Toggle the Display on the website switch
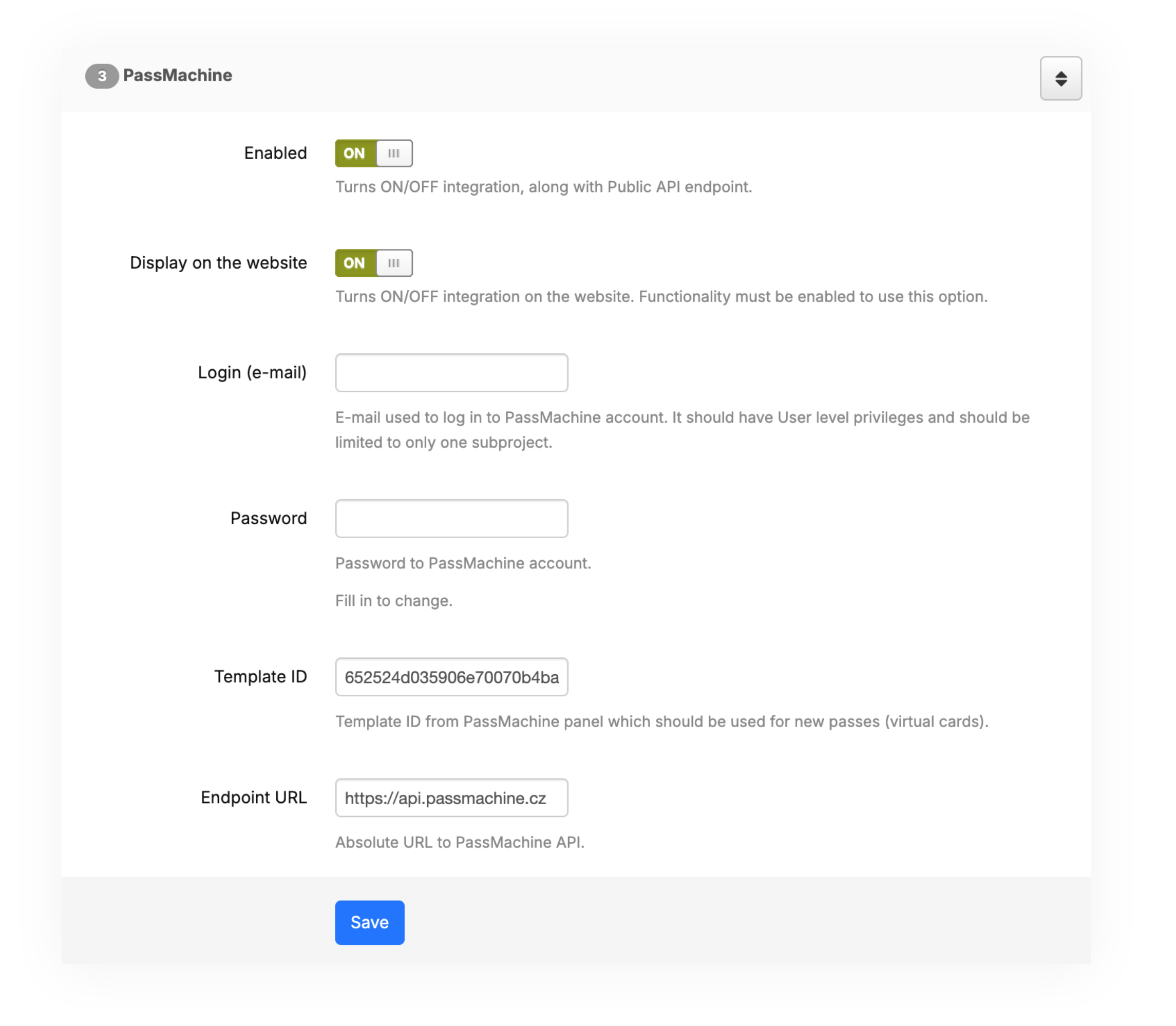This screenshot has height=1026, width=1176. coord(373,263)
